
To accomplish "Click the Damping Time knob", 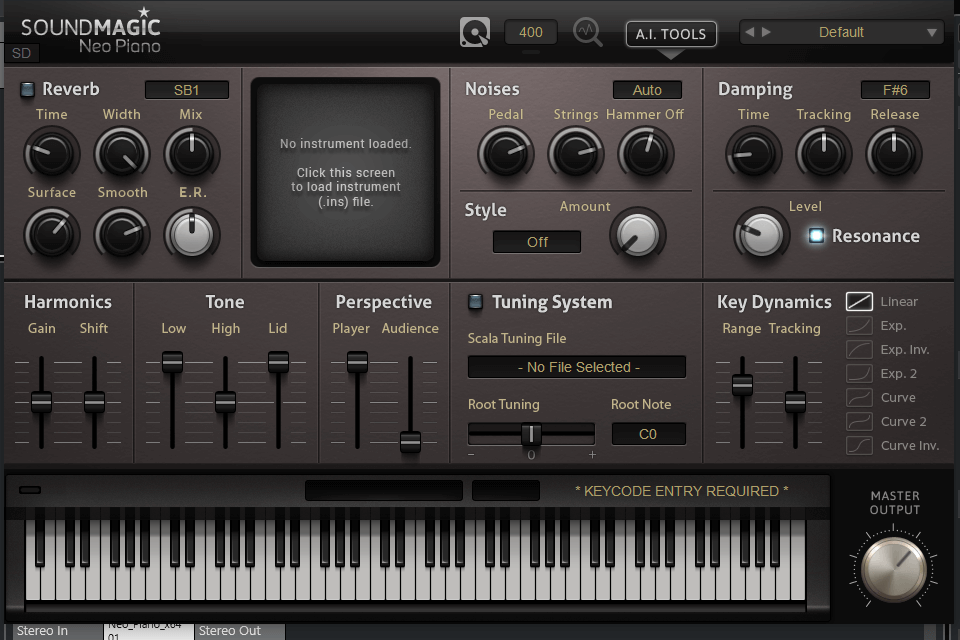I will click(754, 154).
